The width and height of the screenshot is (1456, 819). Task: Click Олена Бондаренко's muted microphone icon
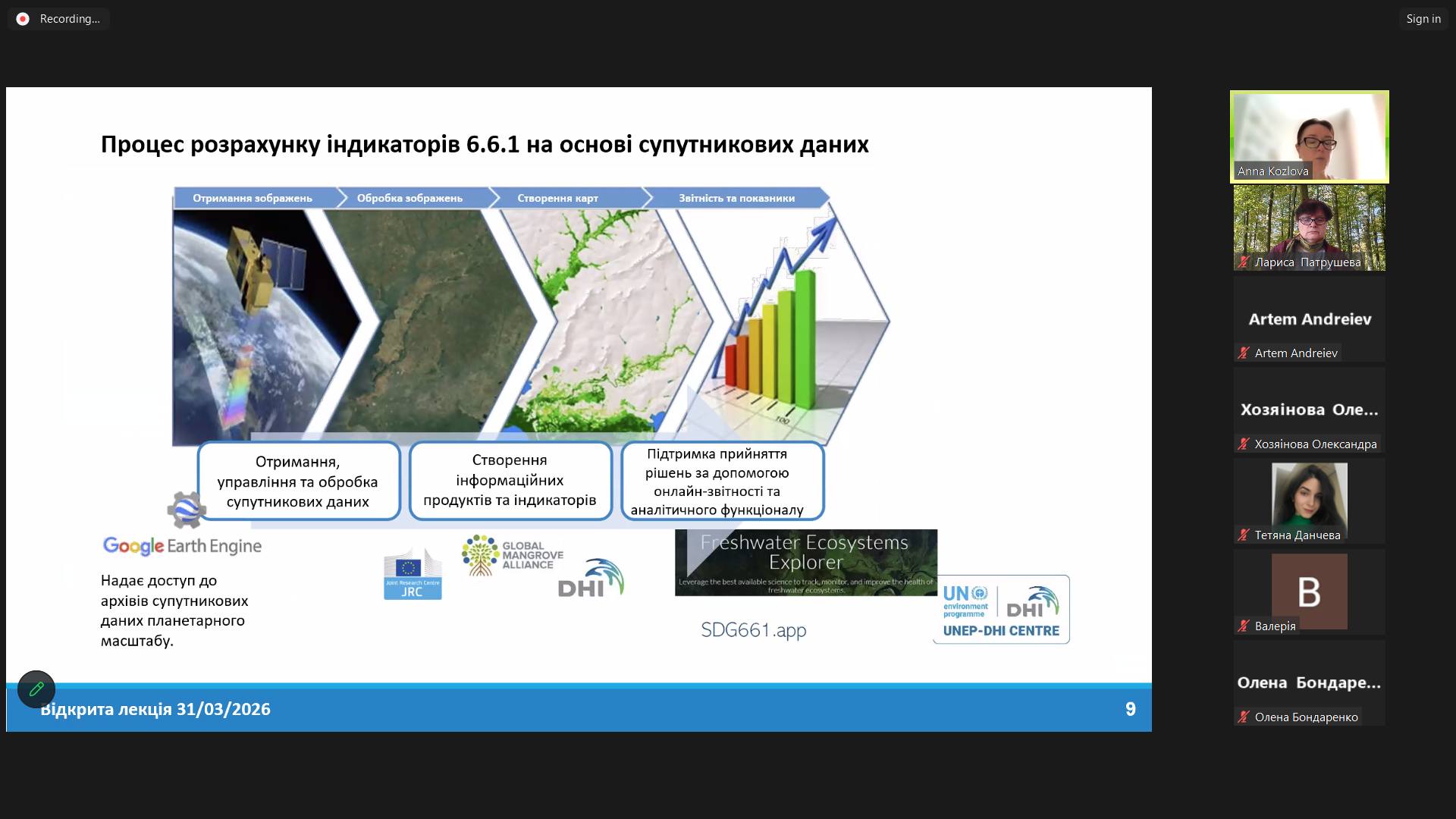click(1244, 717)
